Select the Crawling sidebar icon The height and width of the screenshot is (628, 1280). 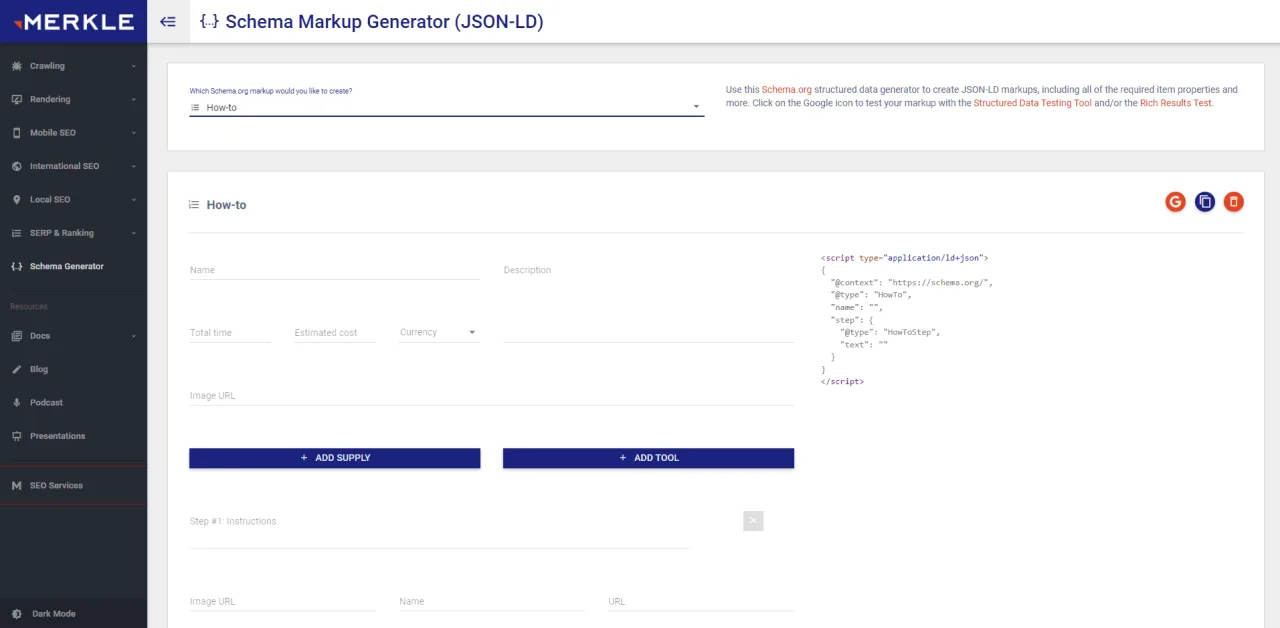point(16,65)
